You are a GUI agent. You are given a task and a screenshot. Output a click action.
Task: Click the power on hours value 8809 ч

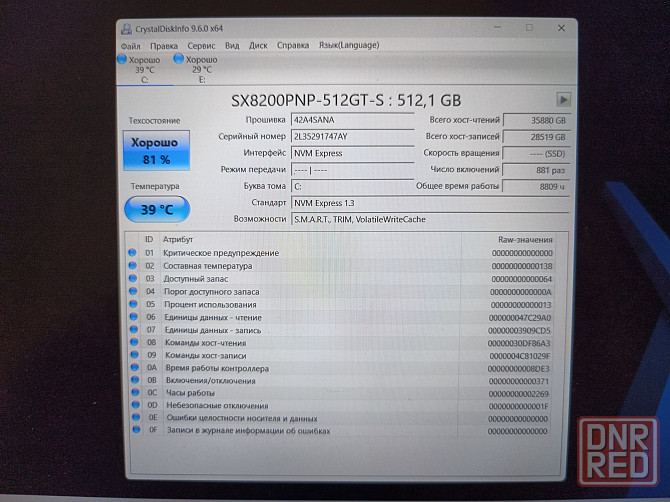point(536,187)
